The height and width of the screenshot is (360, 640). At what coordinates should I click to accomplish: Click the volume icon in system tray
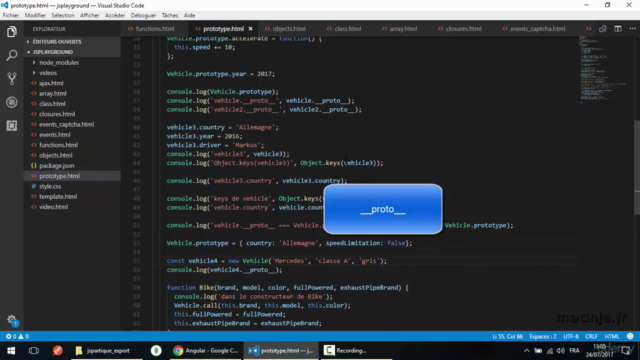click(x=560, y=351)
